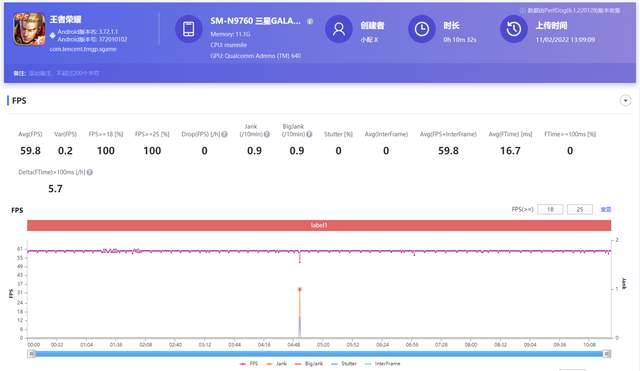The image size is (640, 371).
Task: Click the FPS>=25 [%] value 100
Action: click(152, 151)
